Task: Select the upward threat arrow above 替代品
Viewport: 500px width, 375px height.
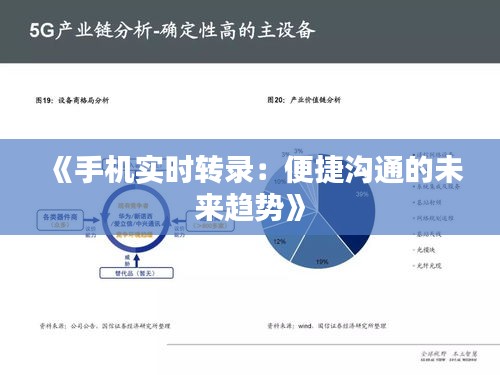Action: coord(136,261)
